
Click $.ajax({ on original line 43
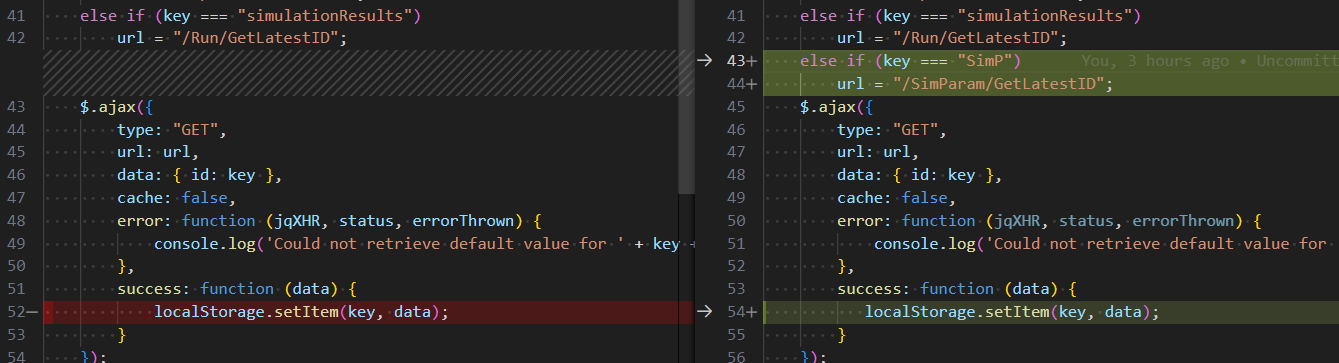click(x=117, y=107)
